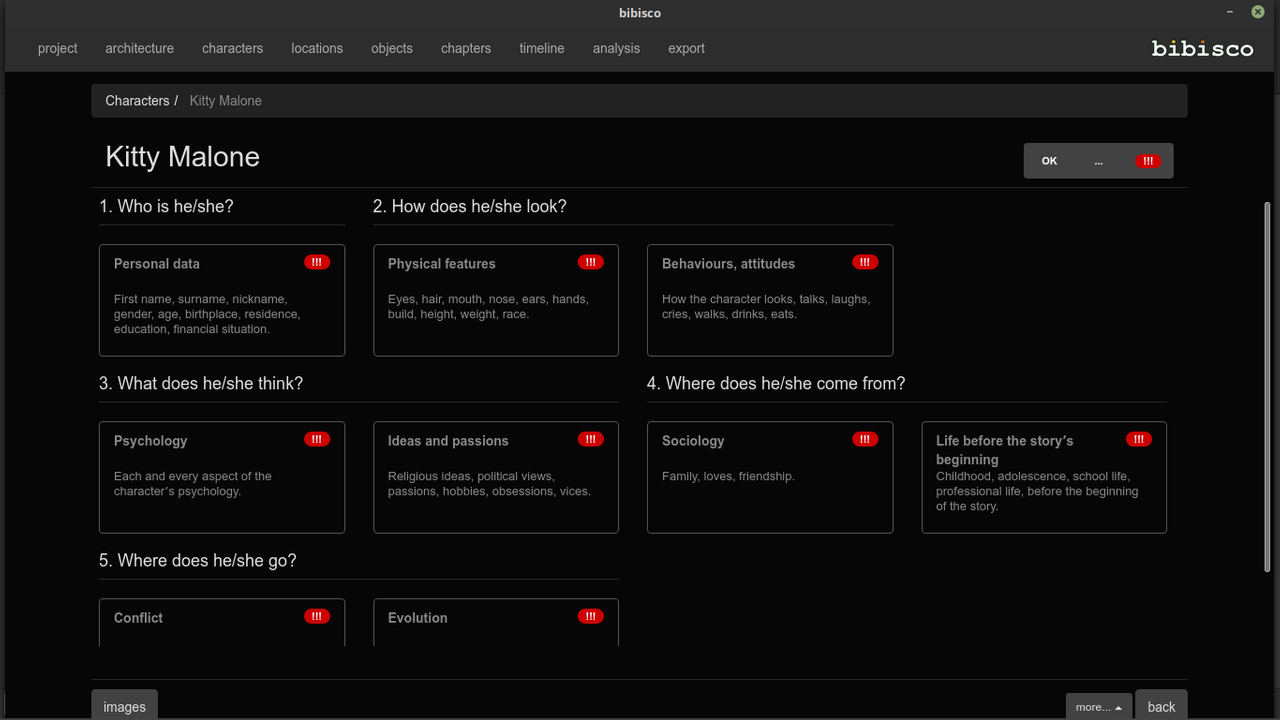Click the red badge on the Conflict card

[317, 616]
